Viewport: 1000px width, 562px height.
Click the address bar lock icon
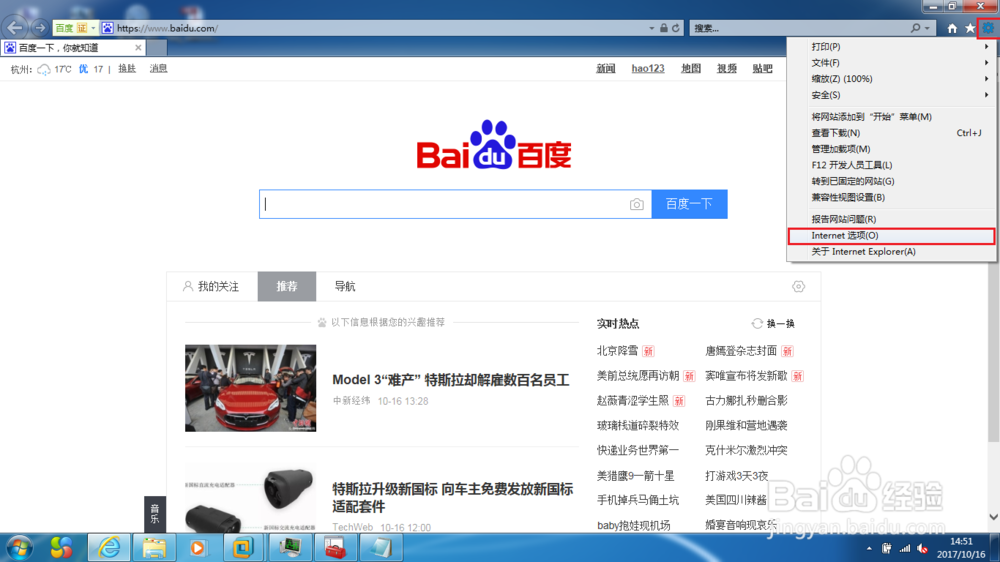pyautogui.click(x=664, y=28)
